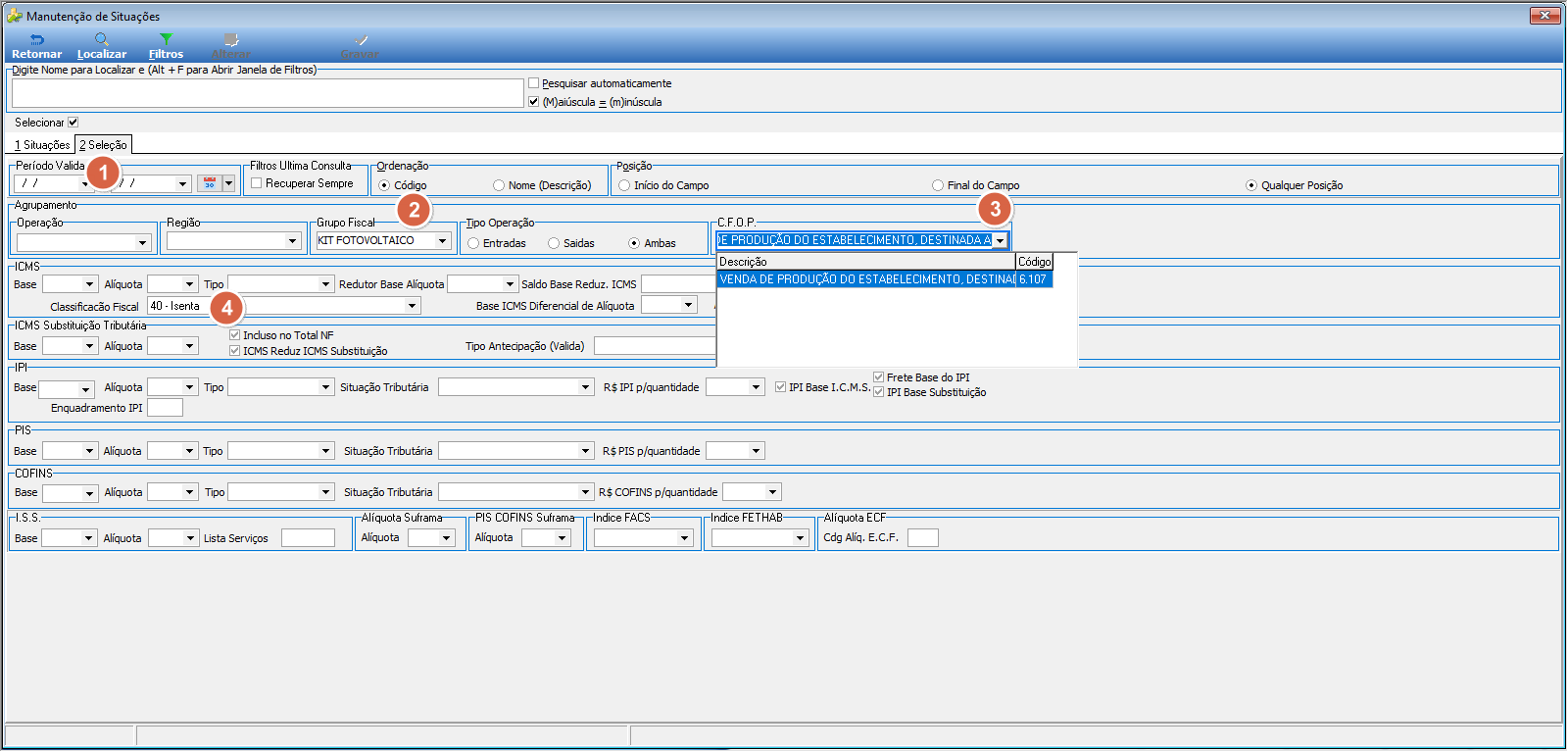Enable Pesquisar automaticamente checkbox
Screen dimensions: 1568x752
point(533,83)
